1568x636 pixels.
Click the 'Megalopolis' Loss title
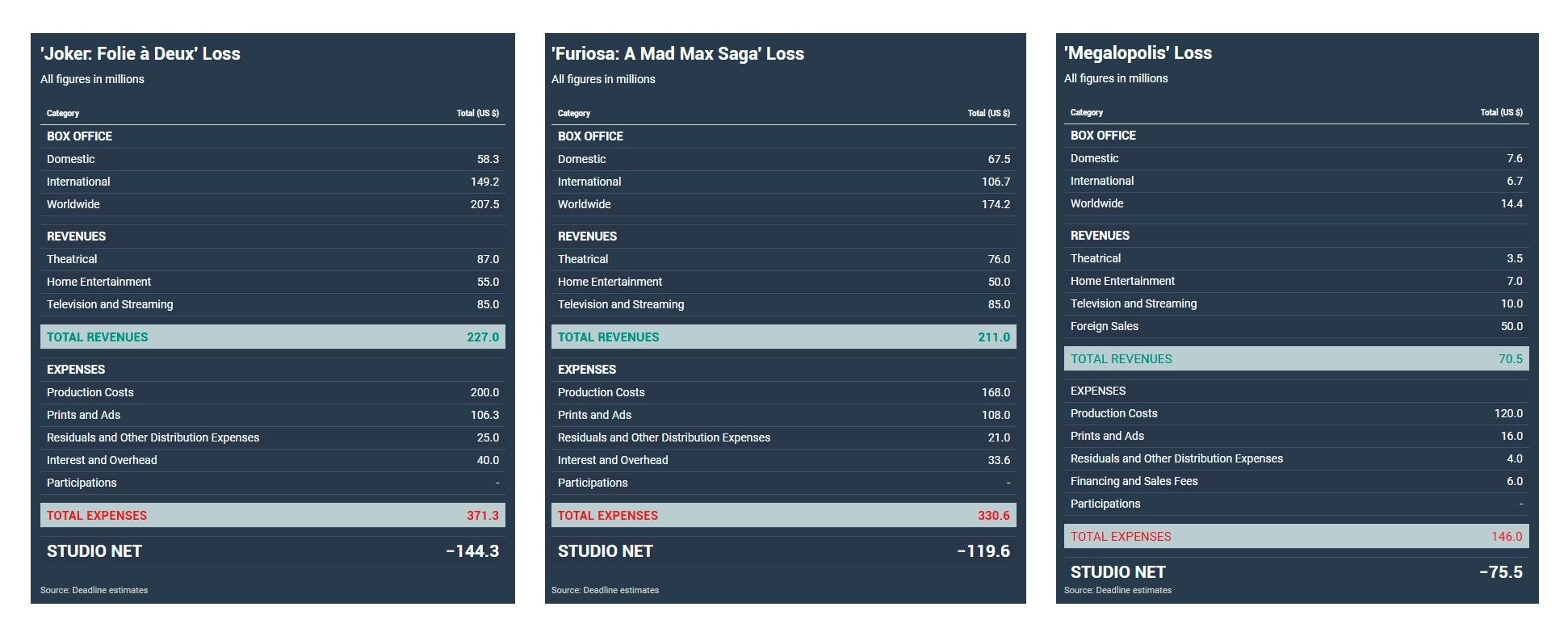point(1138,53)
